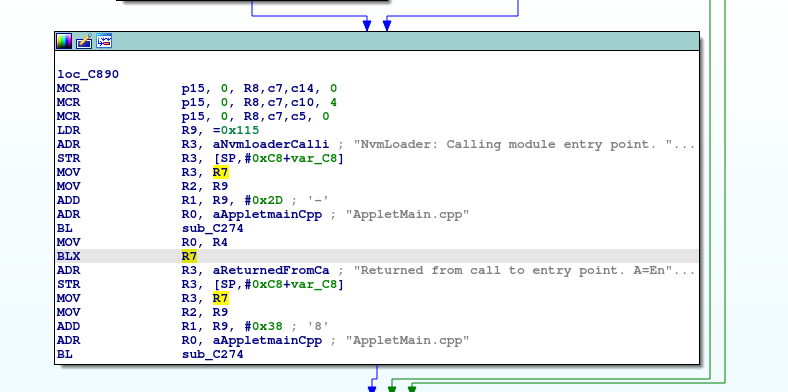Select aReturnedFromCa string reference
Viewport: 788px width, 392px height.
[271, 270]
